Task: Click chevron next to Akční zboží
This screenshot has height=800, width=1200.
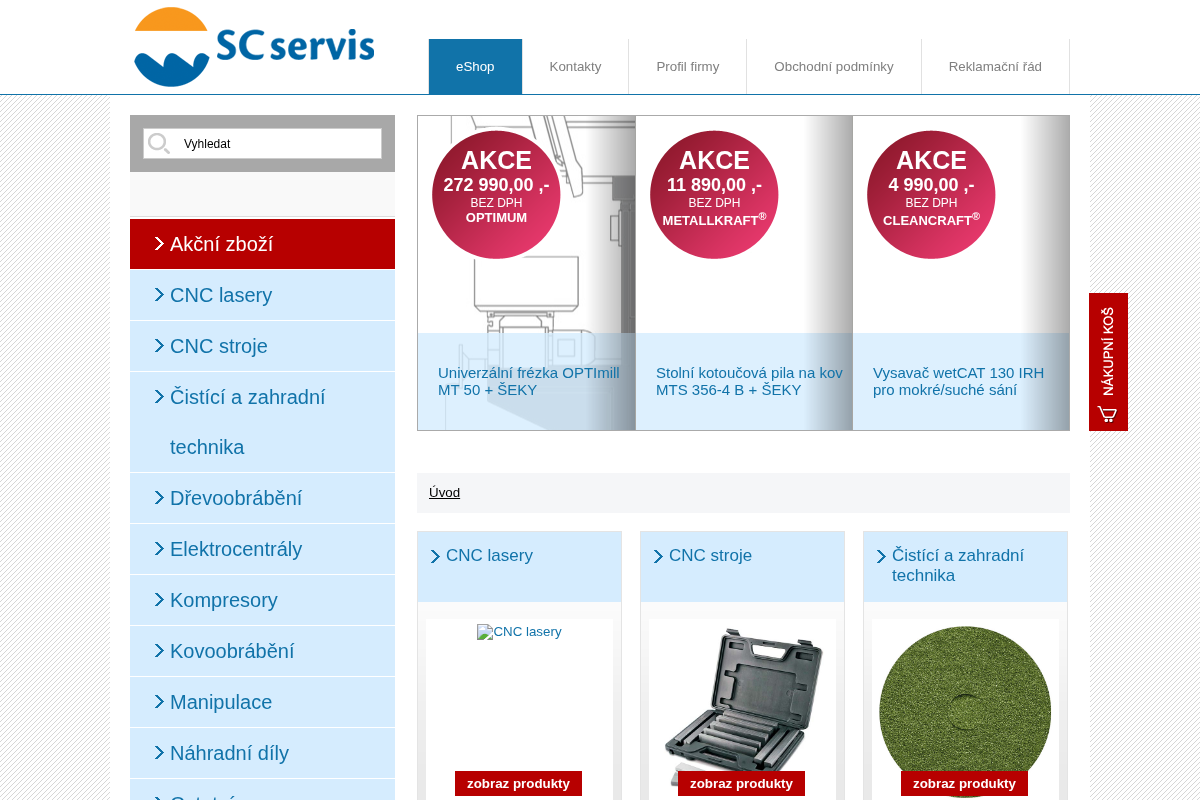Action: [x=159, y=243]
